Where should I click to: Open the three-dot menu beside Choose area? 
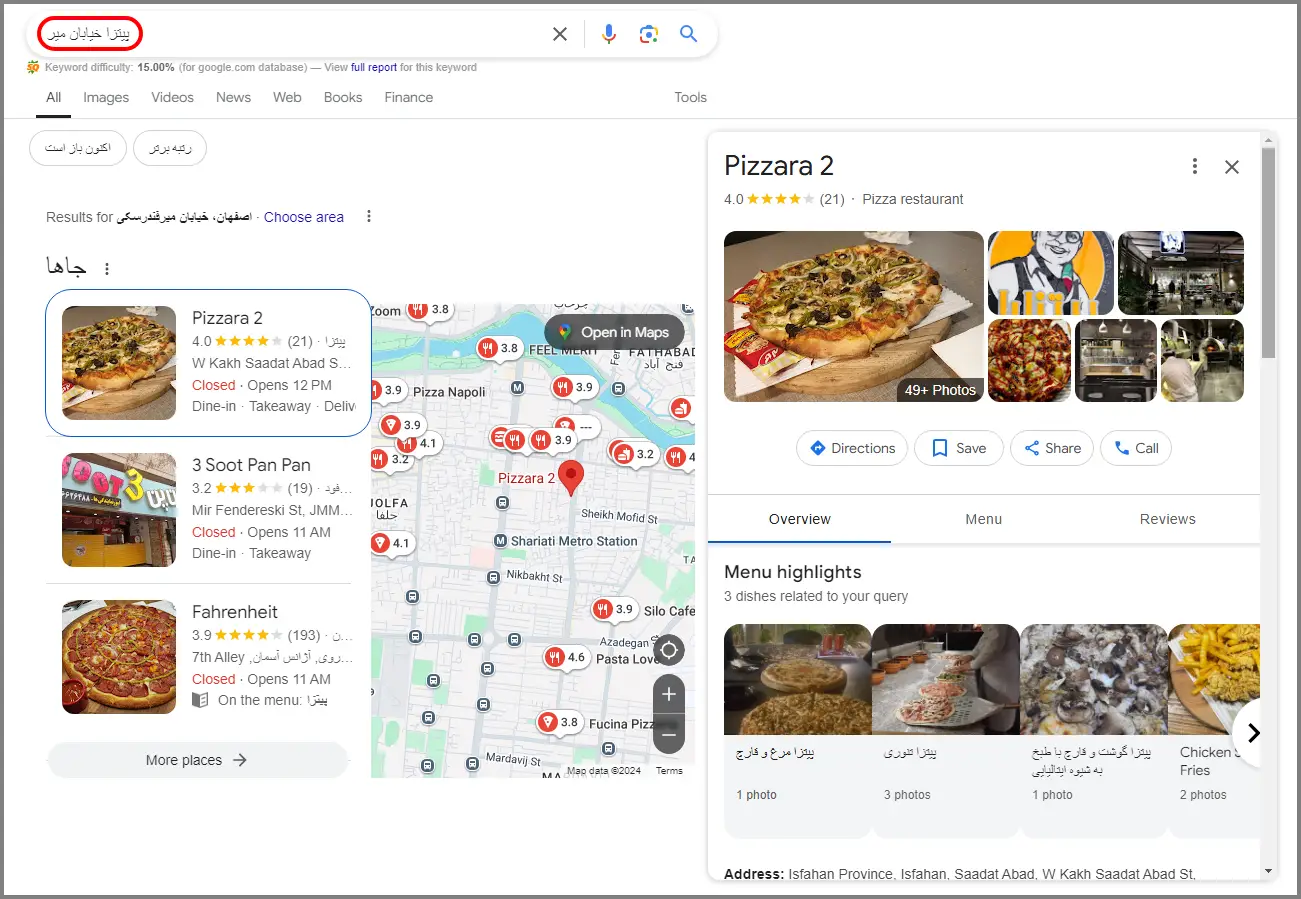pyautogui.click(x=369, y=217)
